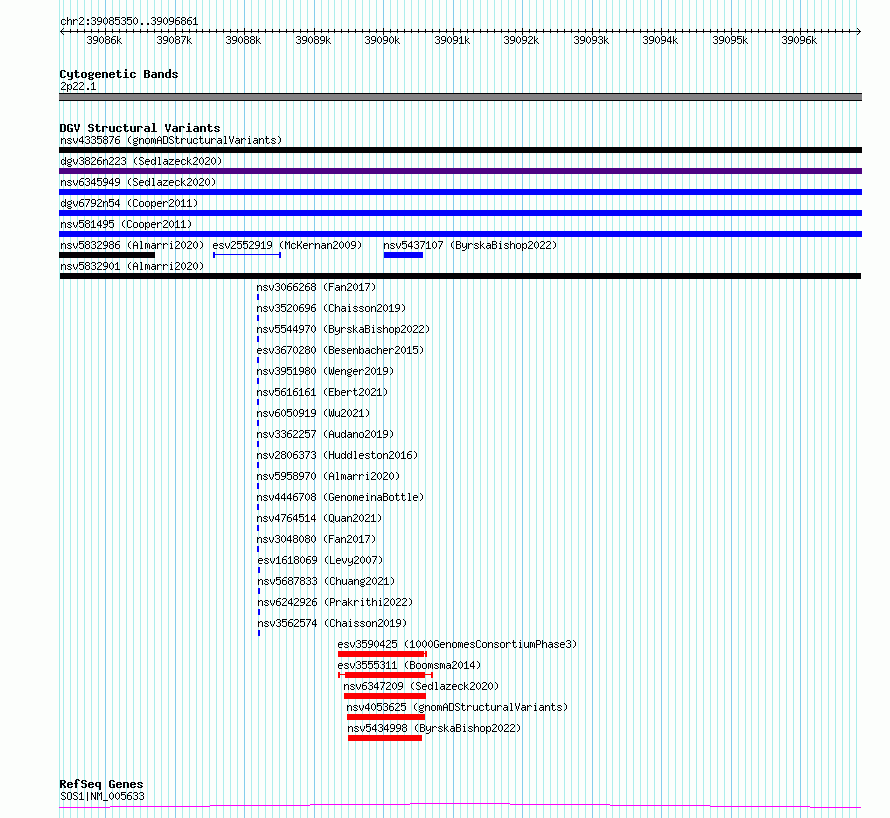Click the left arrow of the ruler
This screenshot has height=818, width=890.
coord(62,32)
